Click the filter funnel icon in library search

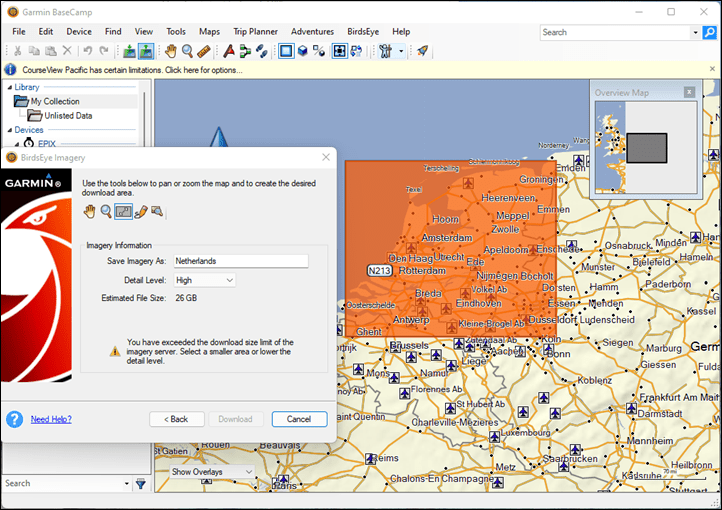point(141,484)
